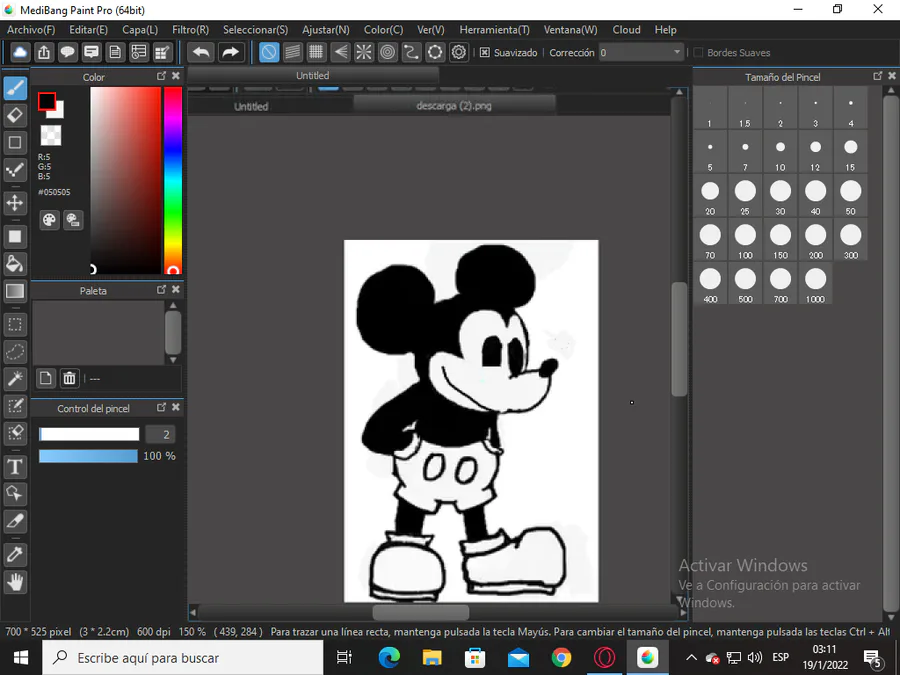This screenshot has width=900, height=675.
Task: Select the Select Eraser tool
Action: tap(15, 433)
